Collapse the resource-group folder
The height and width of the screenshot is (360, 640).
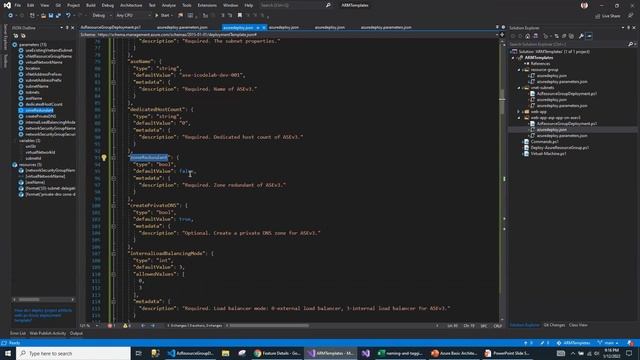coord(520,70)
